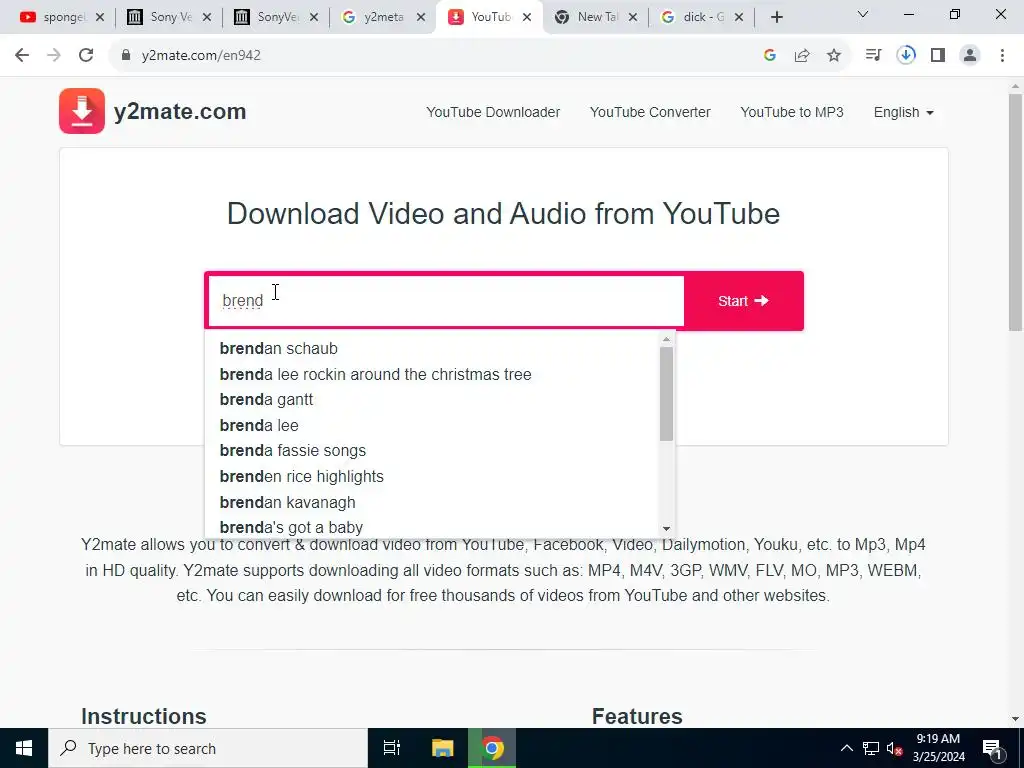
Task: Click the browser forward arrow
Action: click(54, 56)
